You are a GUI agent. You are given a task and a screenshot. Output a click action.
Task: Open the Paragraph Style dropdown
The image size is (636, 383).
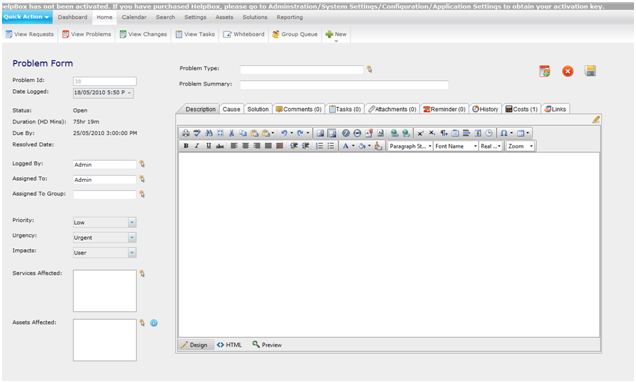coord(410,146)
